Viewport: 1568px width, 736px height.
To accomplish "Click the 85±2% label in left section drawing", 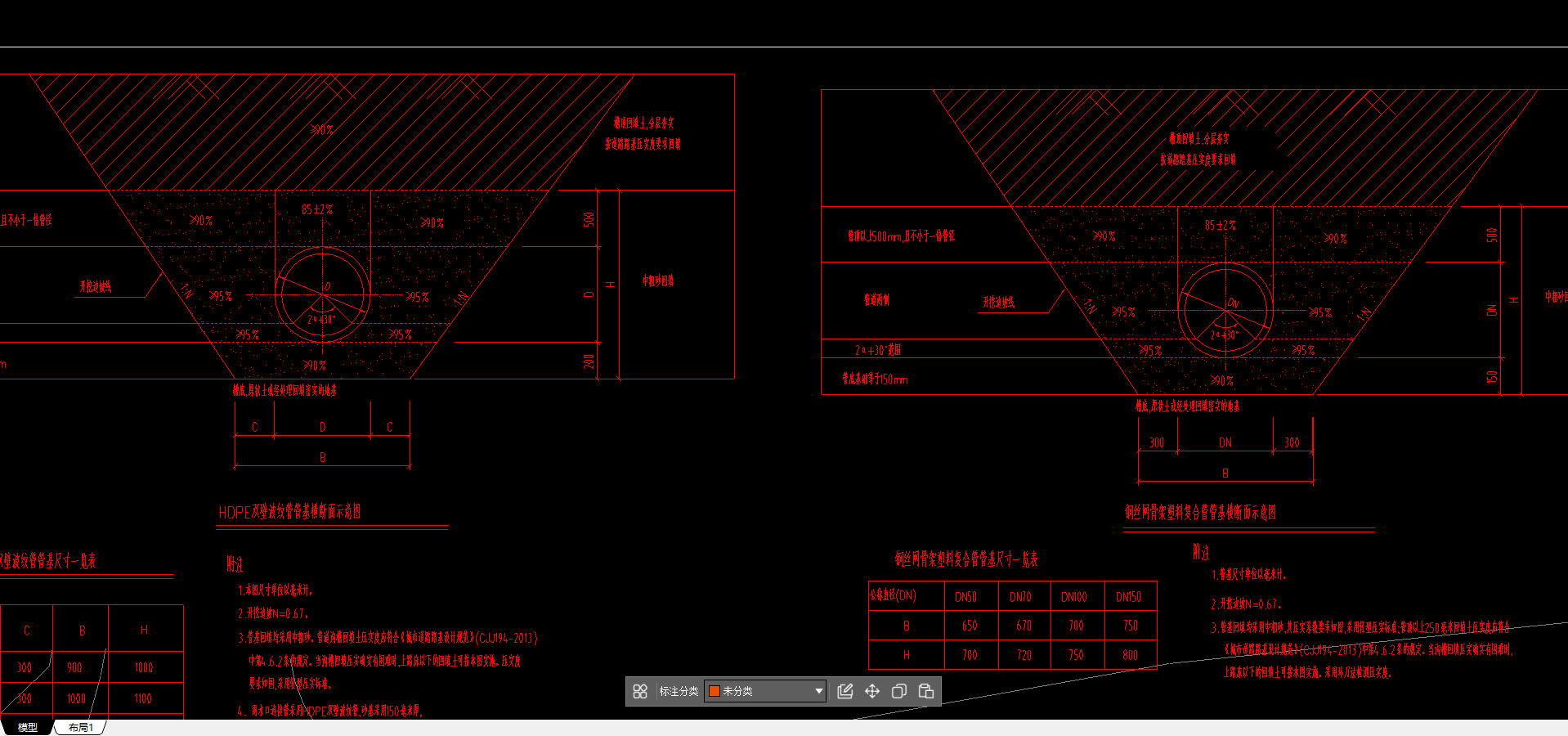I will click(x=317, y=210).
